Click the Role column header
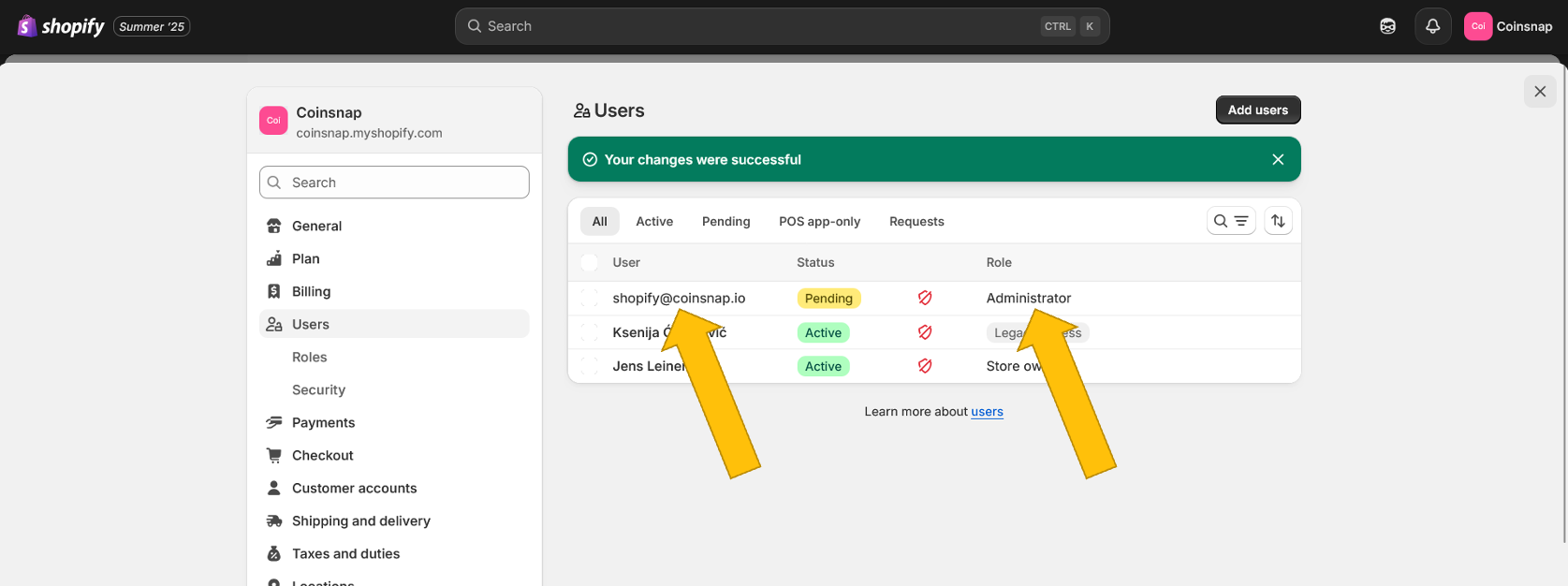The image size is (1568, 586). pos(999,262)
